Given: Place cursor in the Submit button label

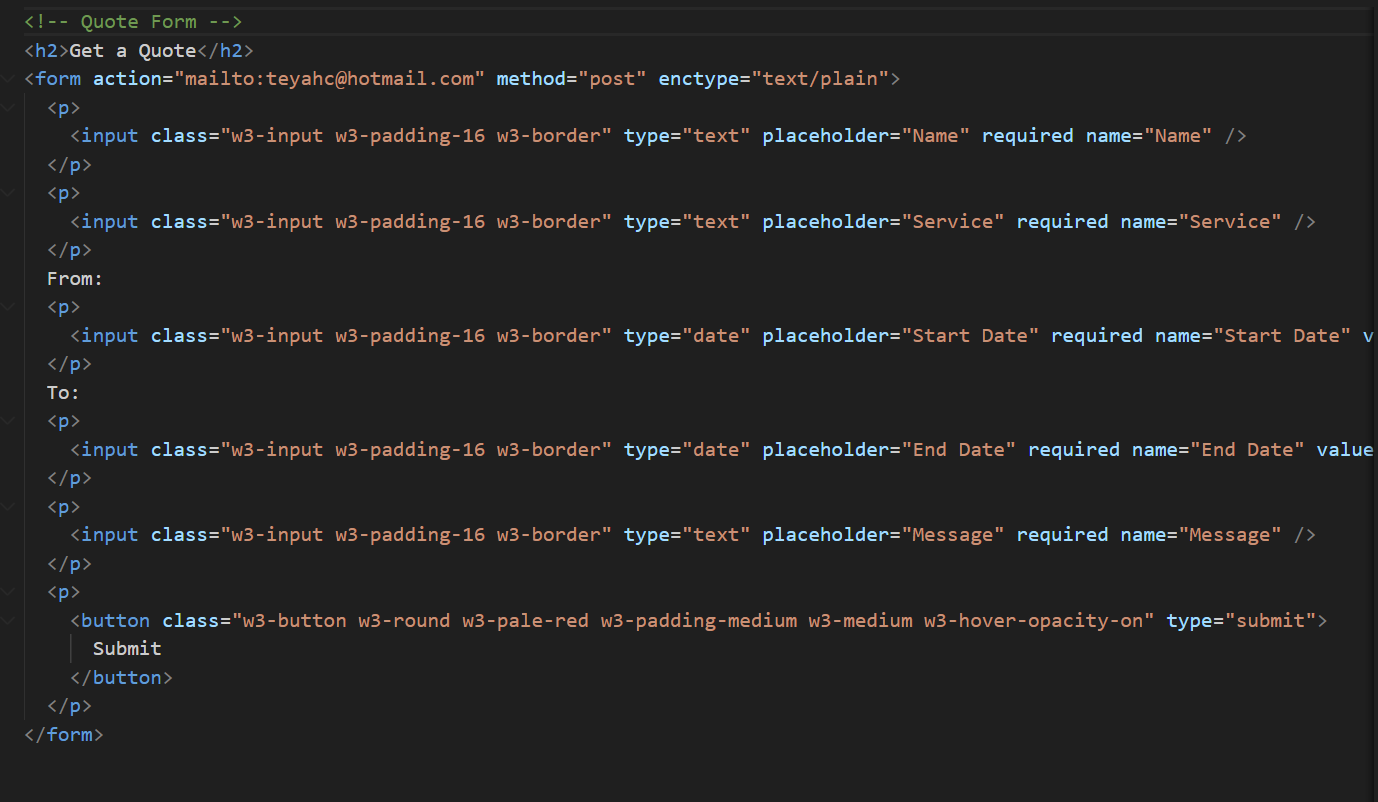Looking at the screenshot, I should [126, 648].
